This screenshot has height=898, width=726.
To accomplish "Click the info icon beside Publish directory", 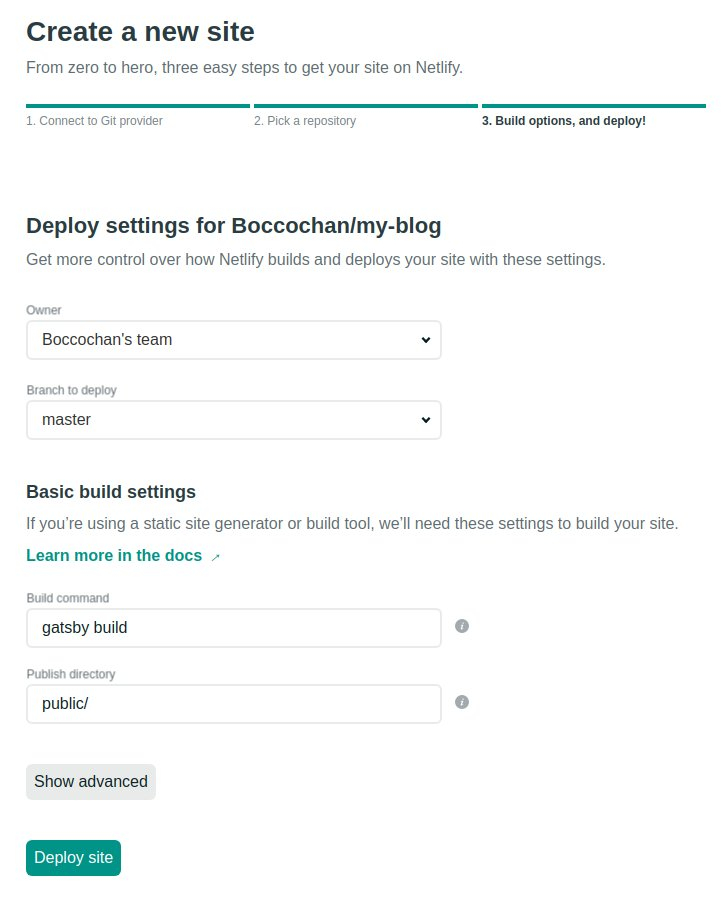I will (461, 702).
